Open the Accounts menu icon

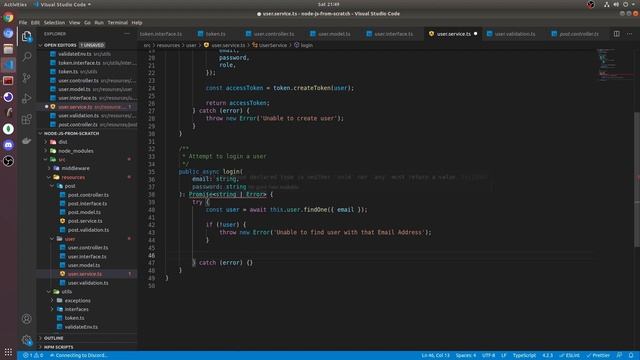27,319
